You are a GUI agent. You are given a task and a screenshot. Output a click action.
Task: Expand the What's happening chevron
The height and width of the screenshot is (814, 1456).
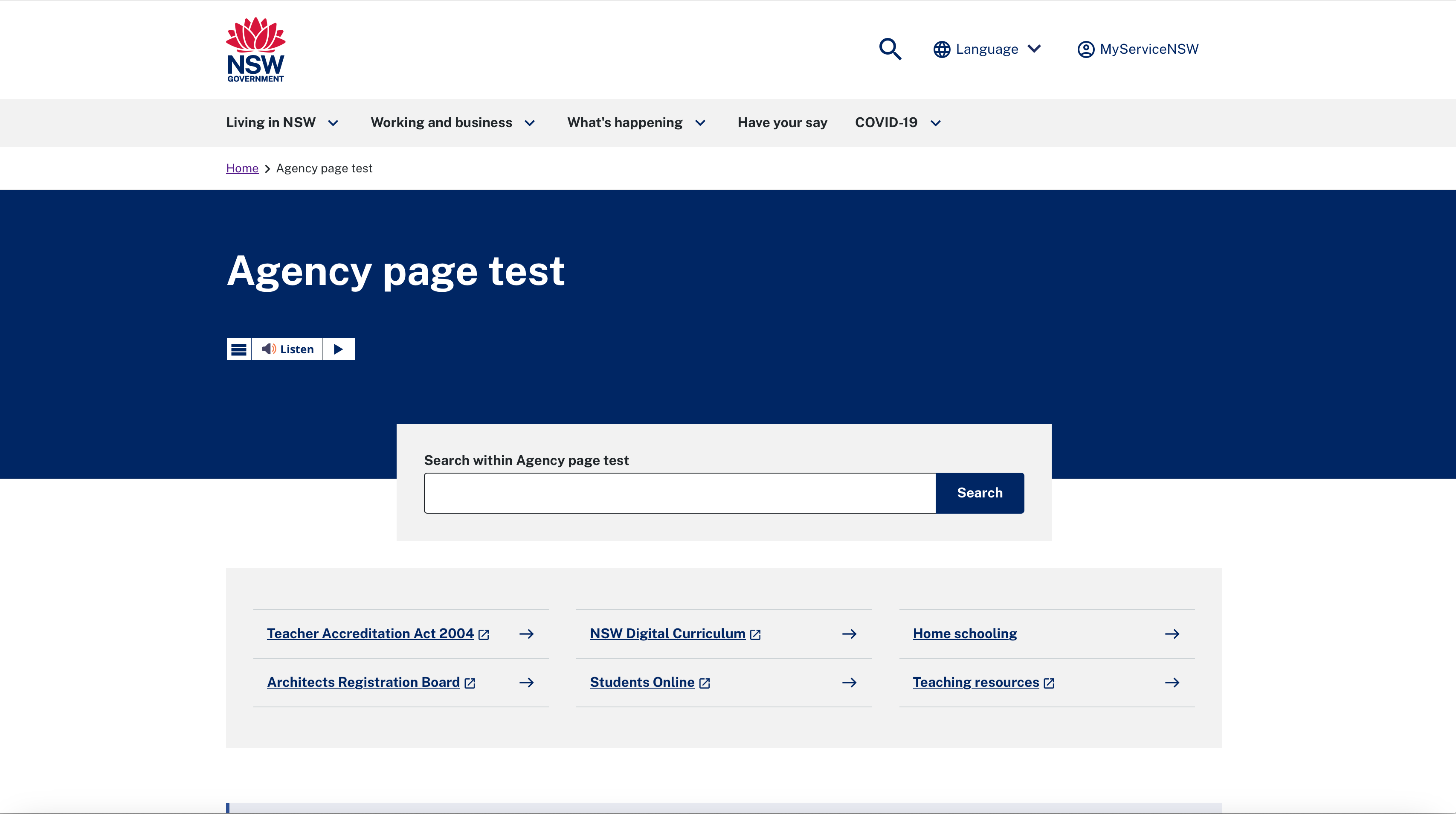point(700,123)
